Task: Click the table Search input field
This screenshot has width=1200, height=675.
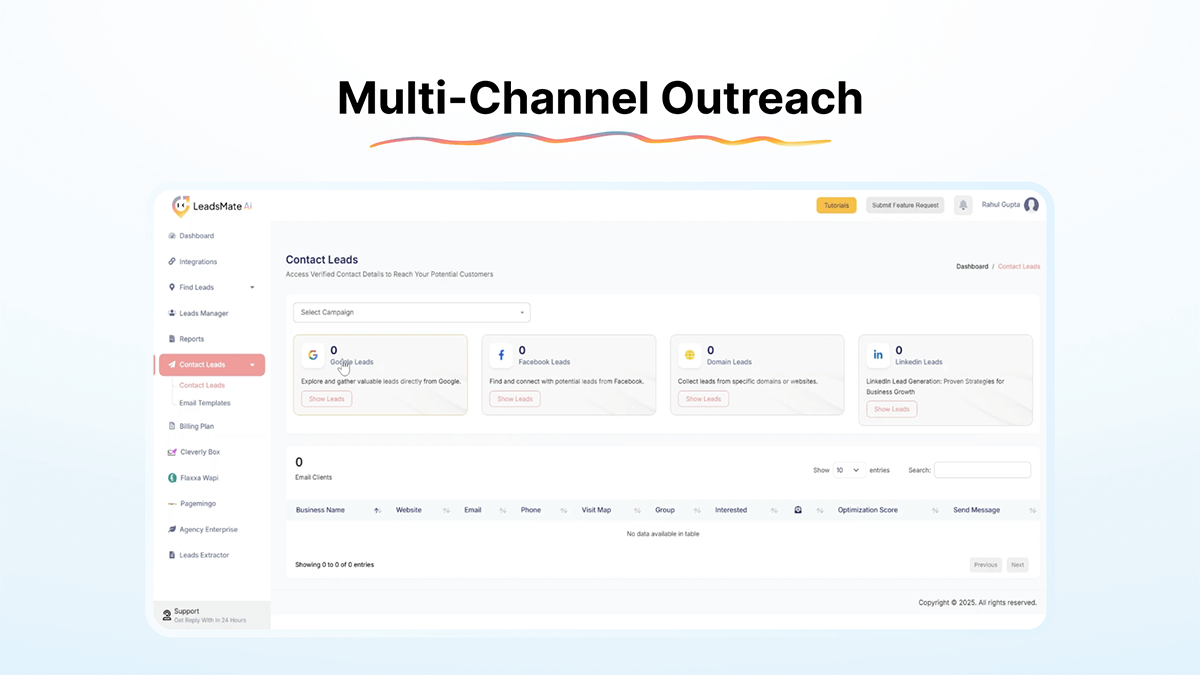Action: click(982, 470)
